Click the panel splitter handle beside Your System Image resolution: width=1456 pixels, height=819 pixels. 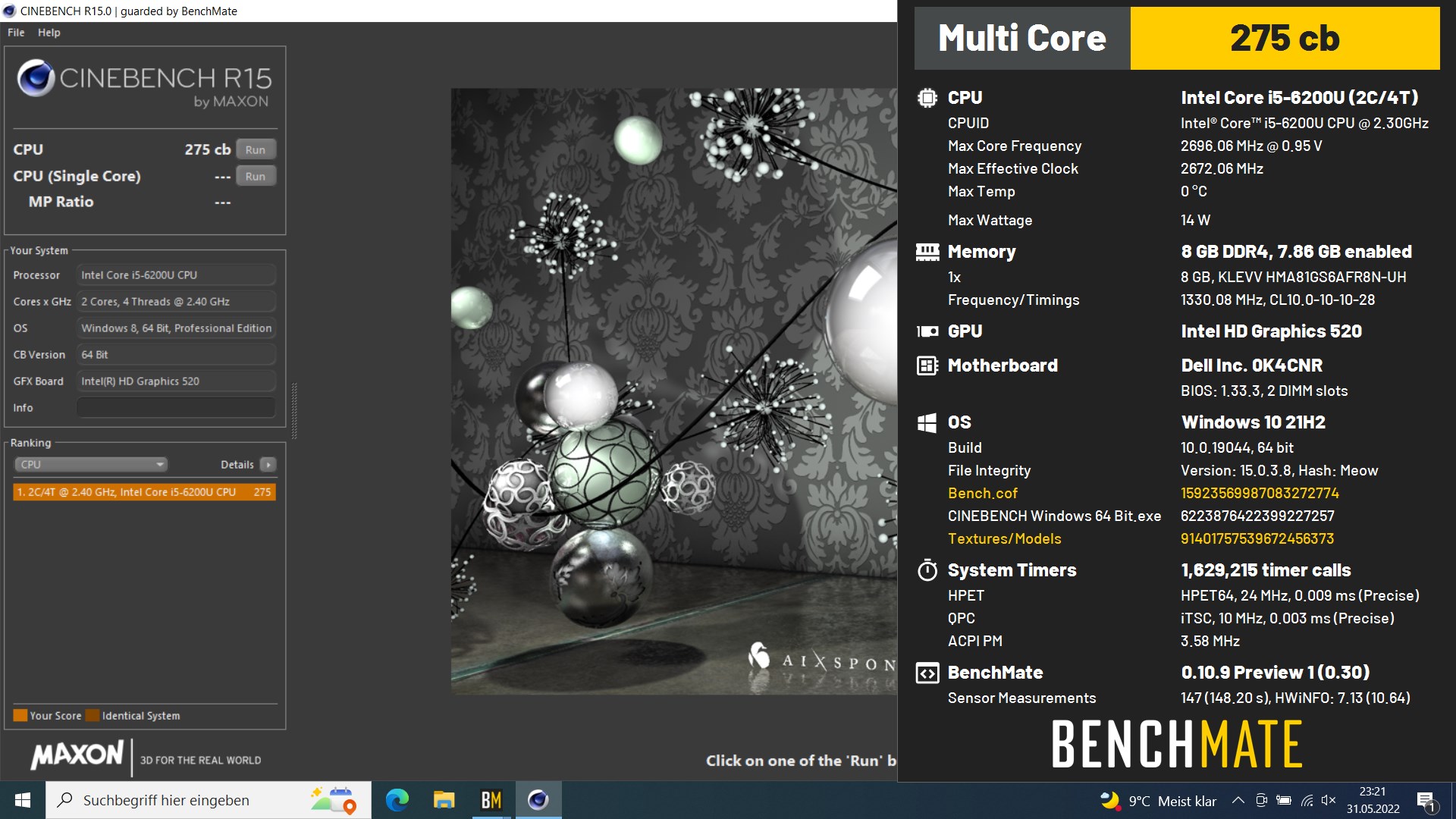click(x=294, y=410)
